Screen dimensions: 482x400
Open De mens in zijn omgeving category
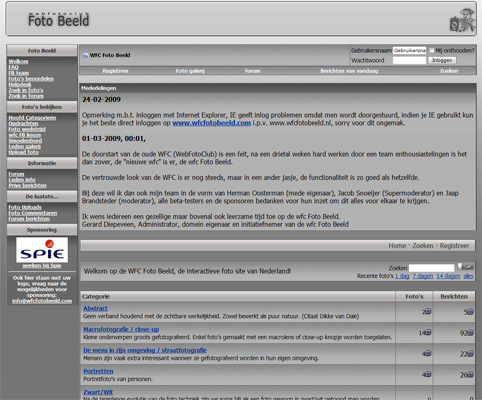point(145,350)
